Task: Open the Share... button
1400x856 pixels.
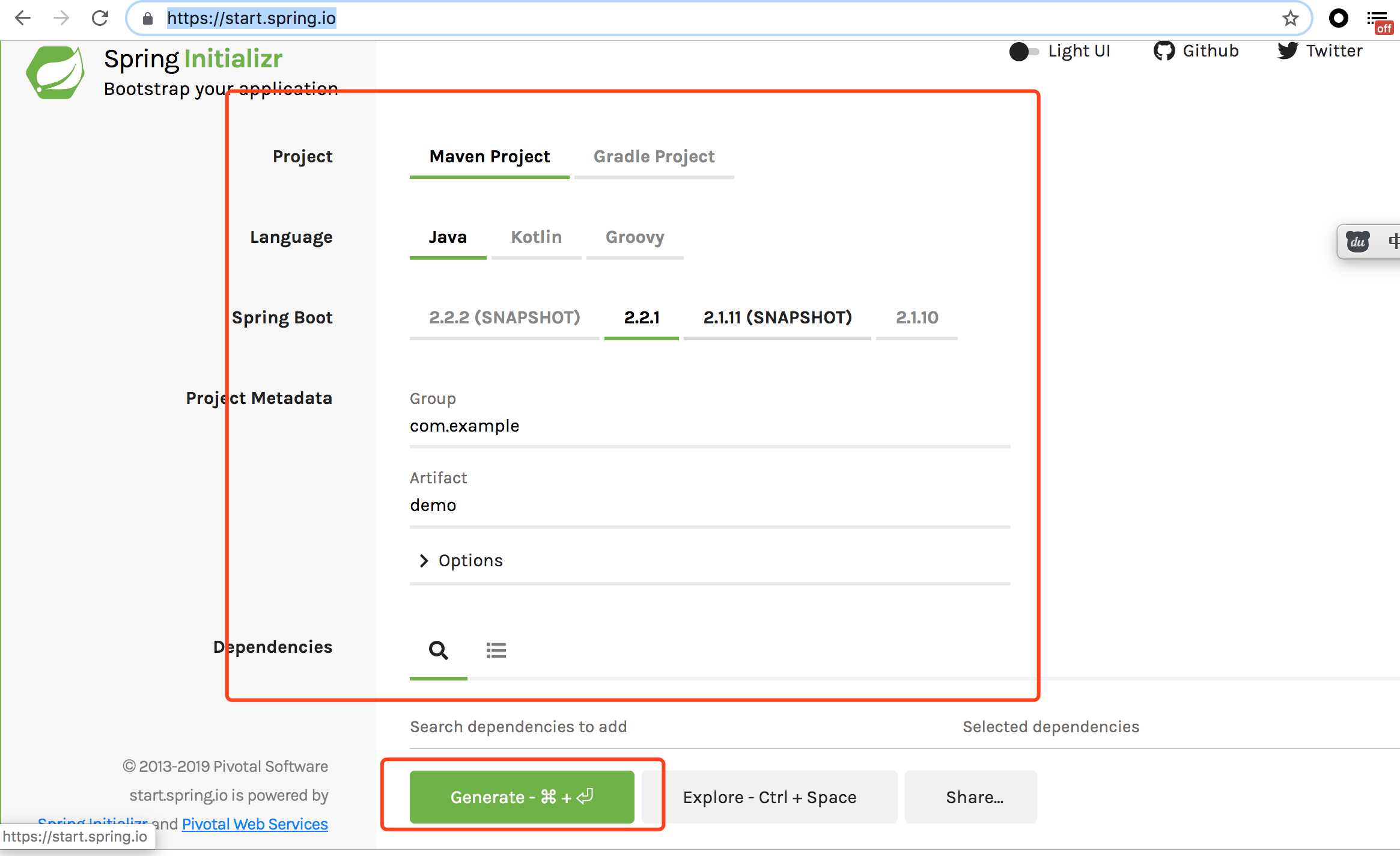Action: (970, 797)
